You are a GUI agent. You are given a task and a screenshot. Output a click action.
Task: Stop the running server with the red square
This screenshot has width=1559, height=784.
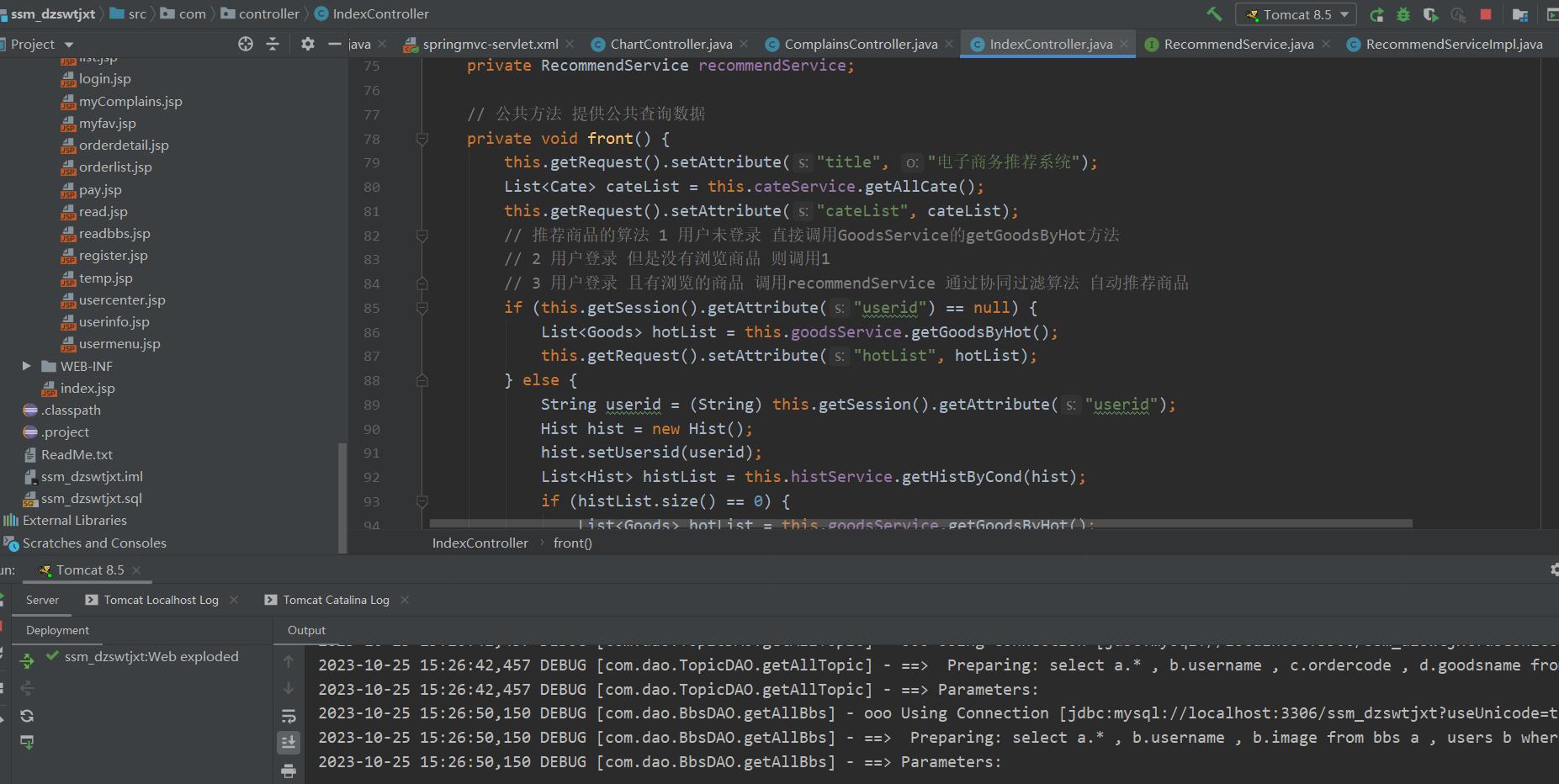click(x=1486, y=14)
